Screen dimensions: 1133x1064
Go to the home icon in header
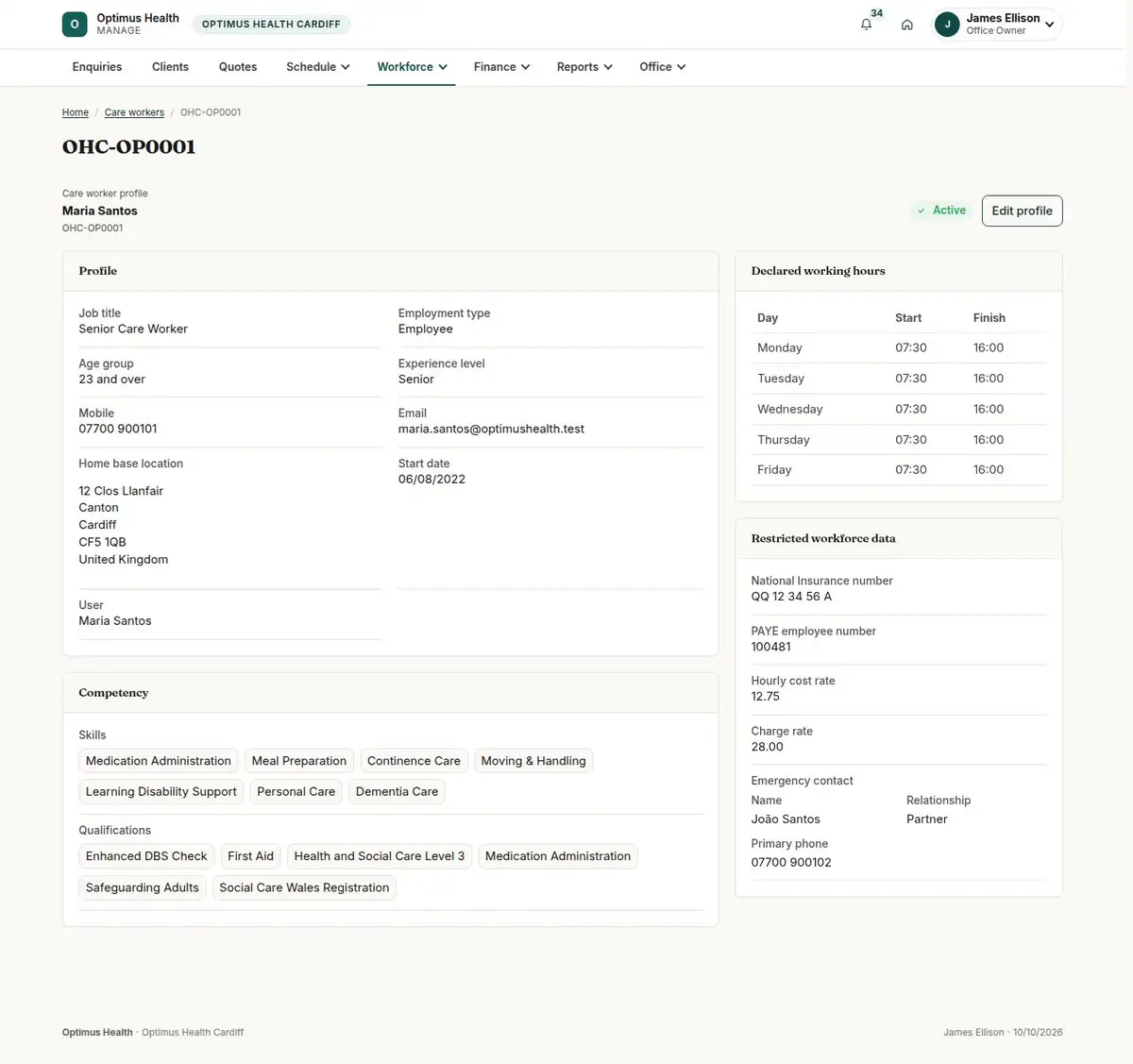coord(906,25)
